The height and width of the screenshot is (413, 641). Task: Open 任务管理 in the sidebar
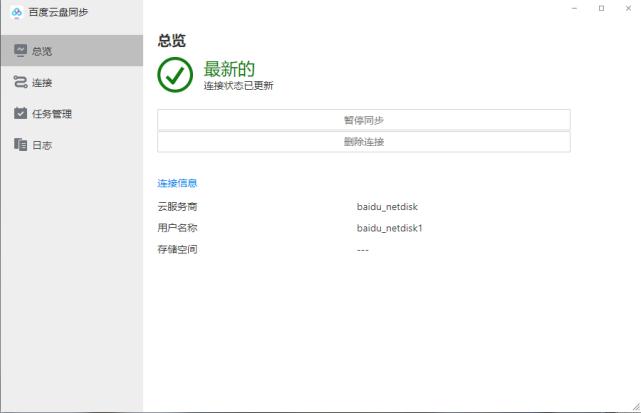[72, 113]
